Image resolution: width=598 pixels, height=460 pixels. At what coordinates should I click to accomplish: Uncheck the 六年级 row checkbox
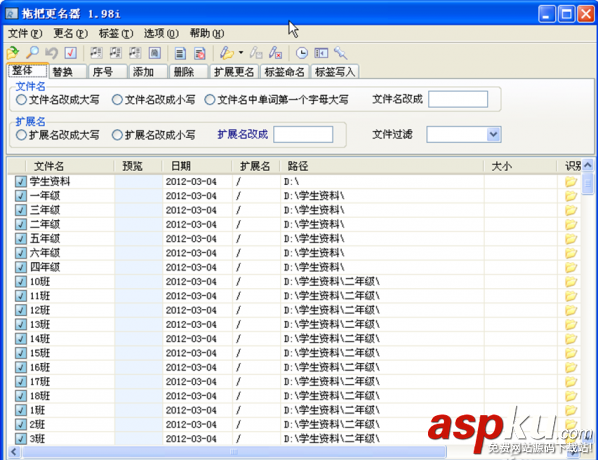(21, 253)
